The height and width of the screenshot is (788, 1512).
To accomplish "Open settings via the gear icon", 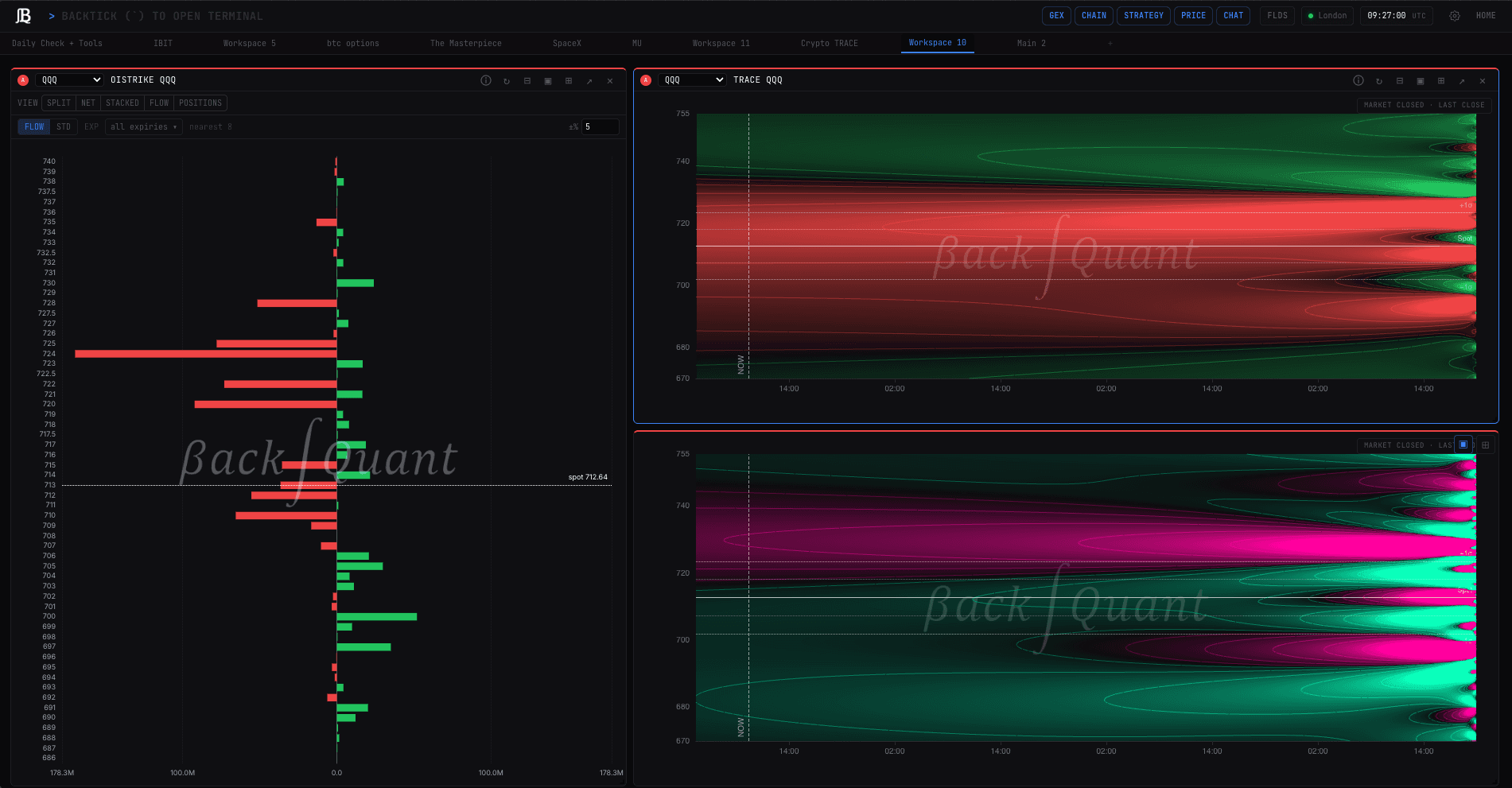I will pyautogui.click(x=1454, y=16).
